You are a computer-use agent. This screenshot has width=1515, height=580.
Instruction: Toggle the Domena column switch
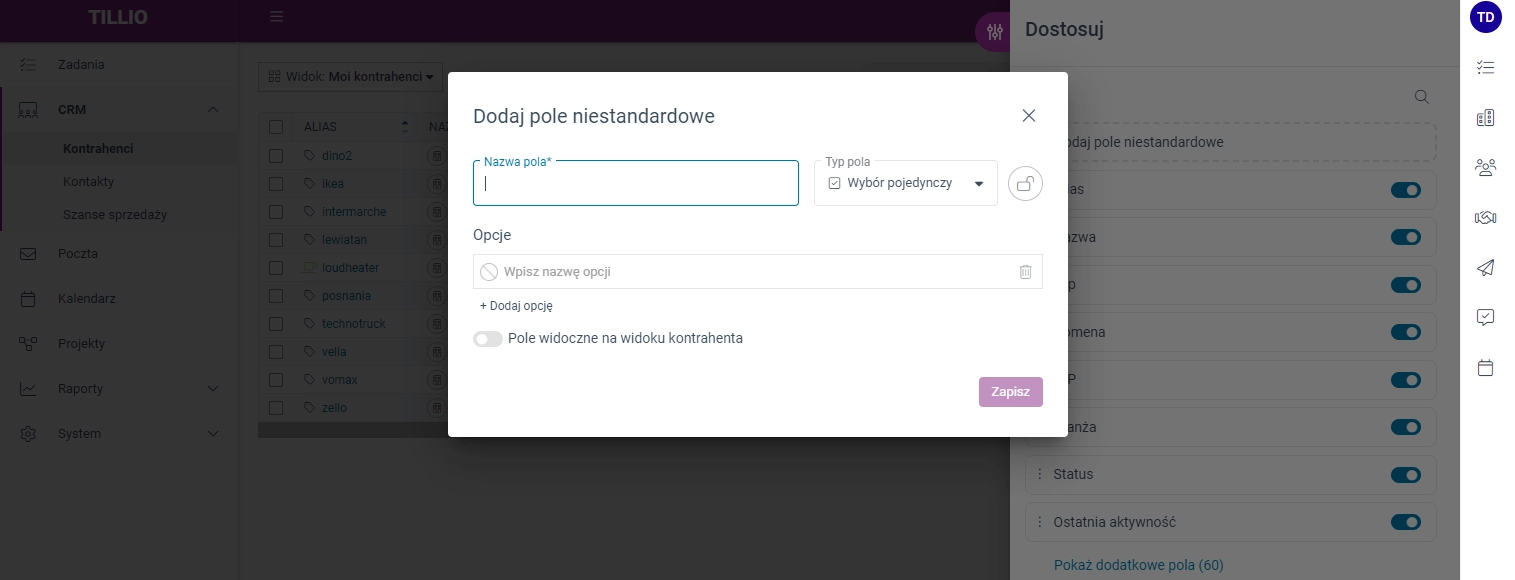click(x=1406, y=332)
